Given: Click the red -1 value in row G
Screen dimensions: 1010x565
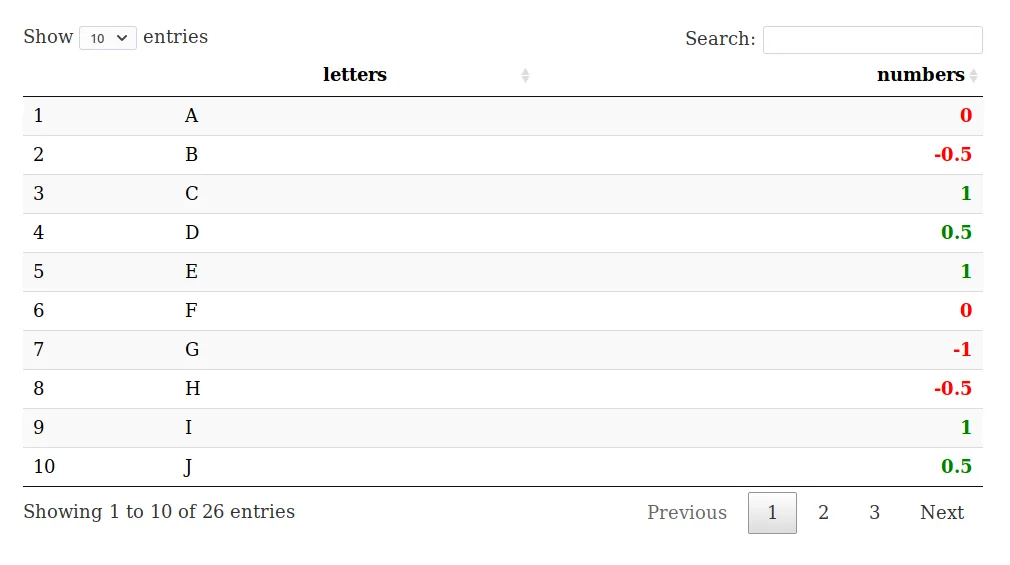Looking at the screenshot, I should point(962,350).
